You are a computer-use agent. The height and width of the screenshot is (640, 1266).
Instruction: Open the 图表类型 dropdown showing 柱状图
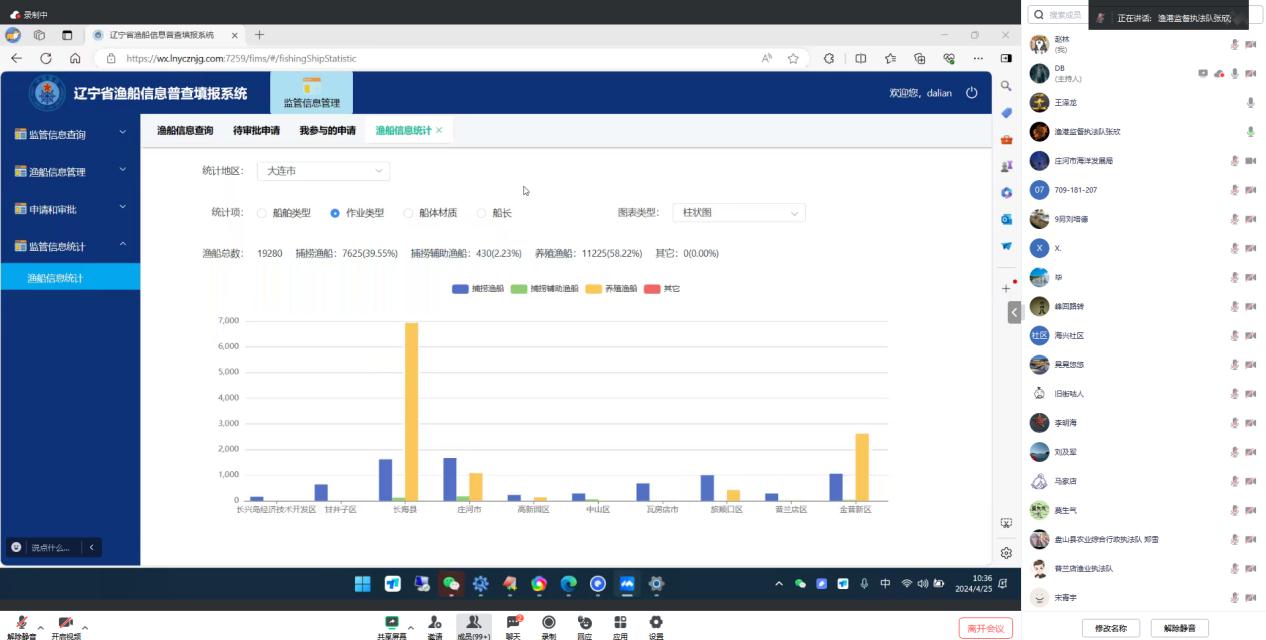click(x=738, y=213)
